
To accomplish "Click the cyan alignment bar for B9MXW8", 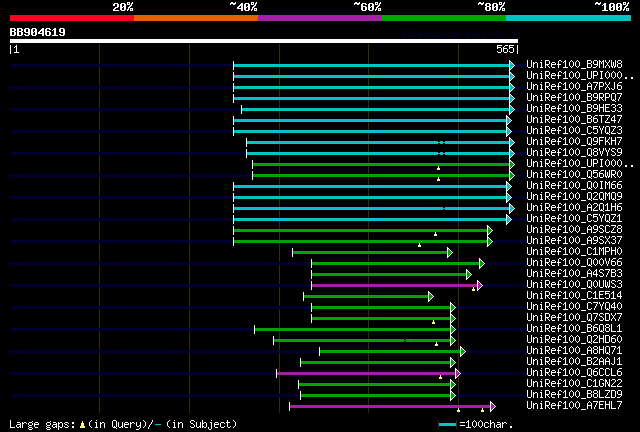I will [371, 65].
